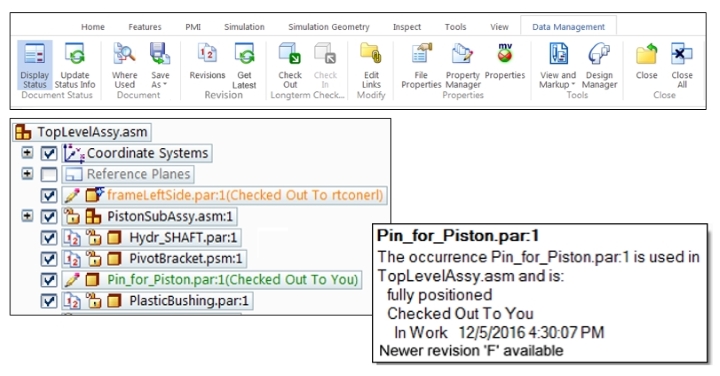Open the Edit Links tool
This screenshot has height=376, width=720.
[x=371, y=65]
